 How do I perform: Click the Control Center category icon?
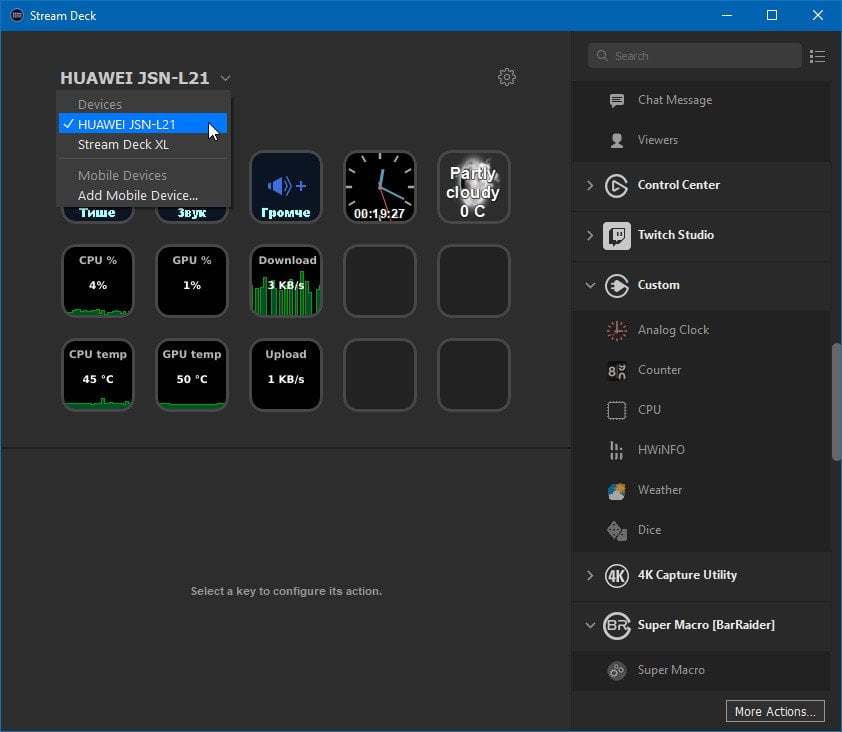616,186
